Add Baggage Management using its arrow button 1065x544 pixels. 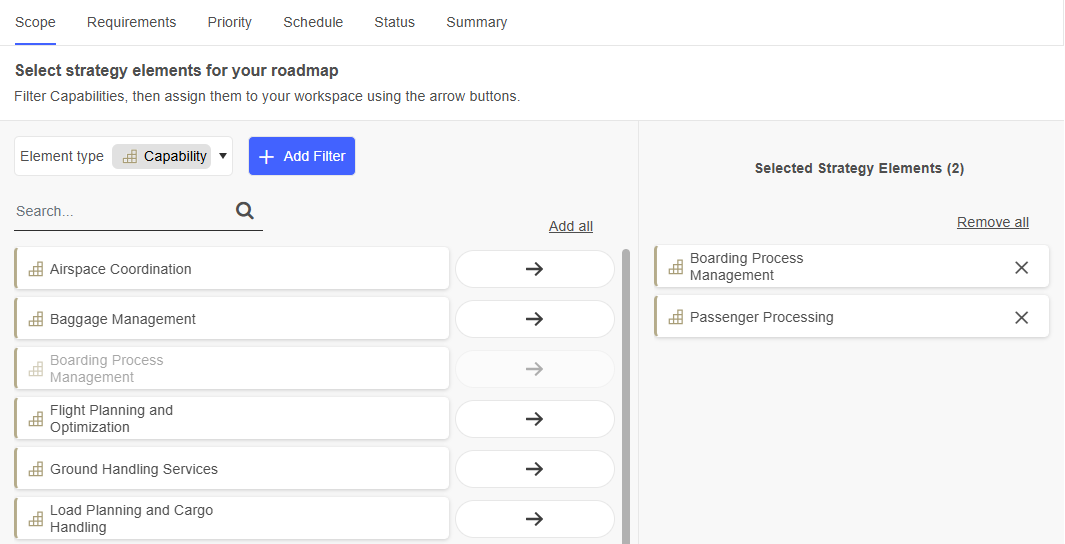(x=535, y=319)
